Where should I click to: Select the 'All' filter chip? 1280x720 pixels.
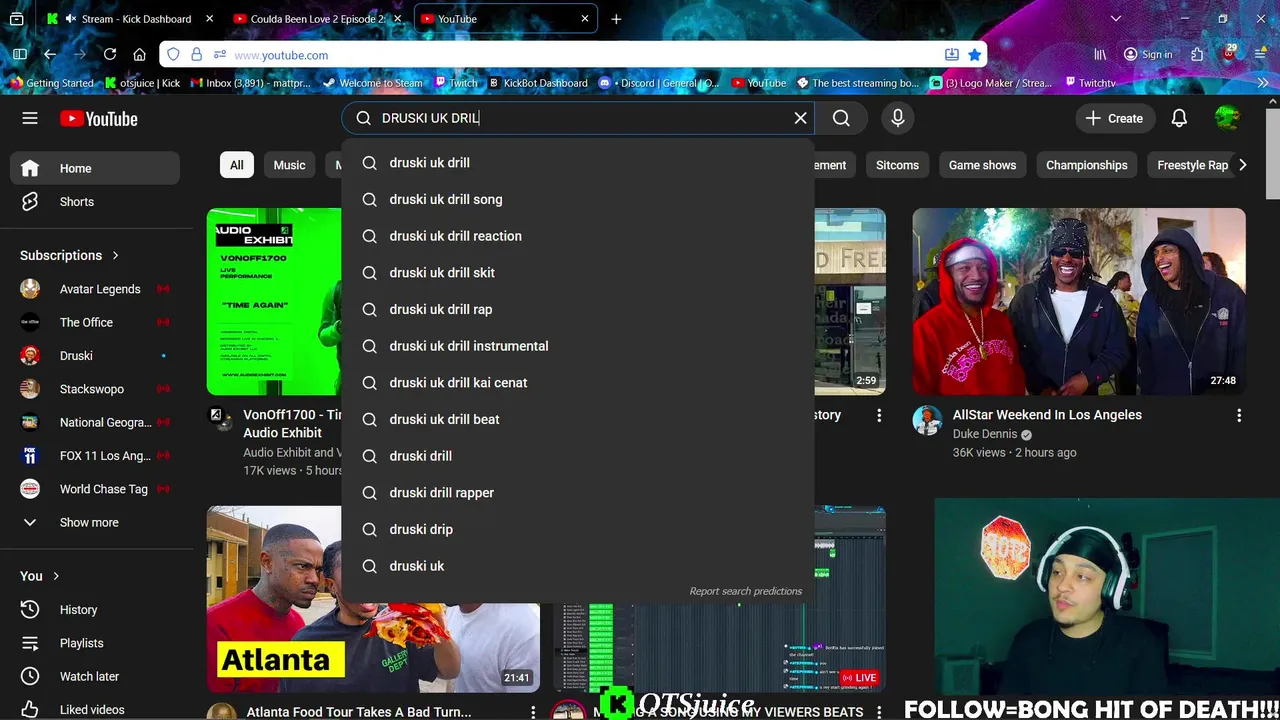tap(236, 165)
